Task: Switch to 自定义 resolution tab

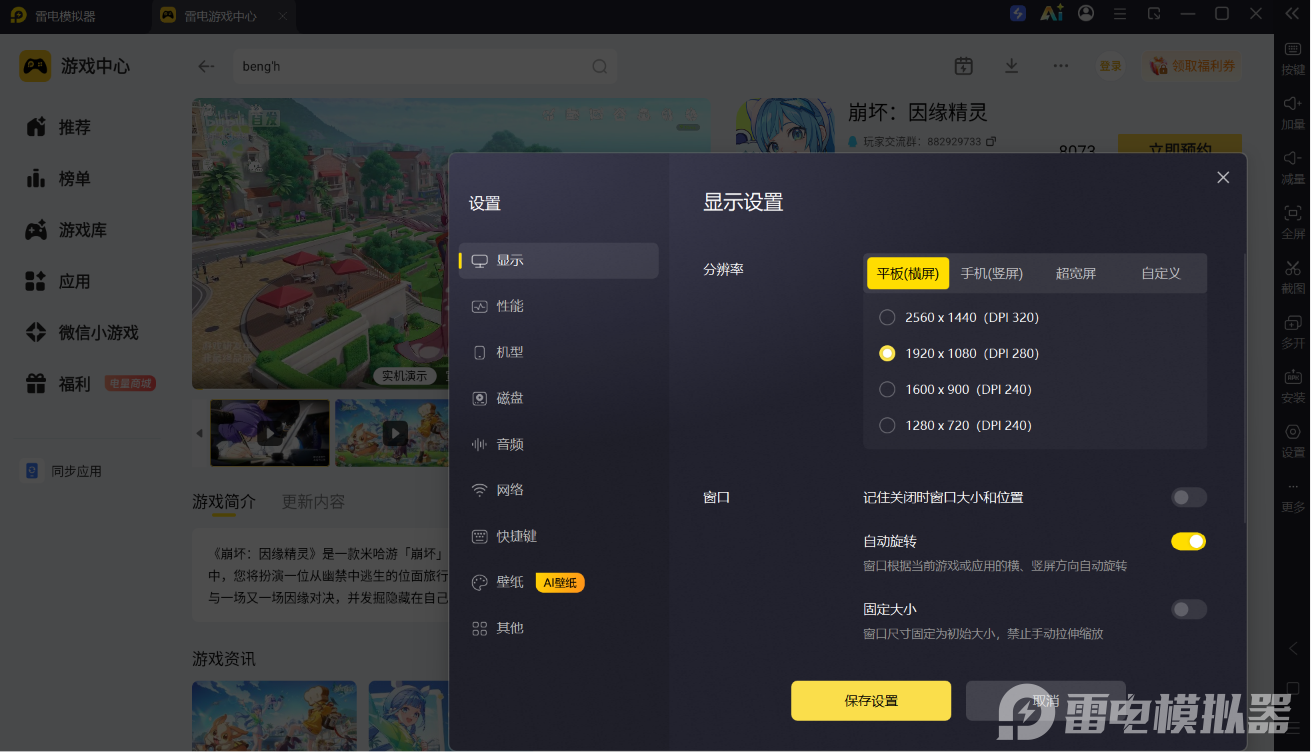Action: click(x=1161, y=273)
